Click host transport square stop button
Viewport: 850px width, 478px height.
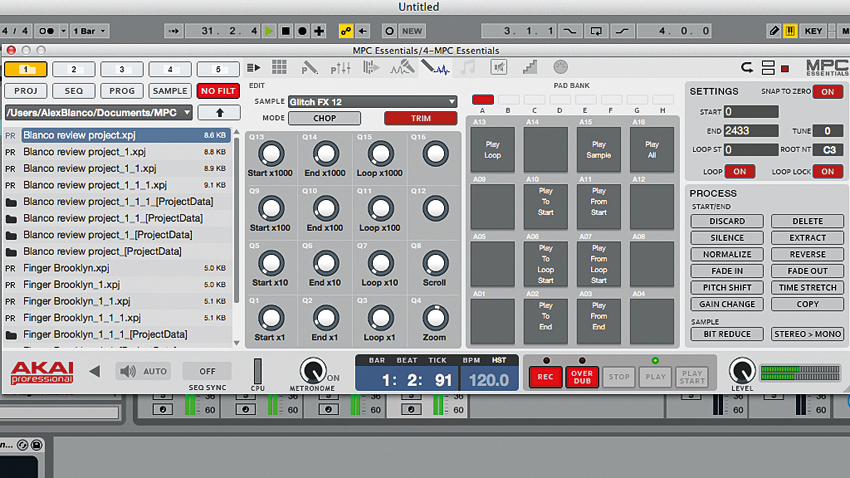coord(286,31)
